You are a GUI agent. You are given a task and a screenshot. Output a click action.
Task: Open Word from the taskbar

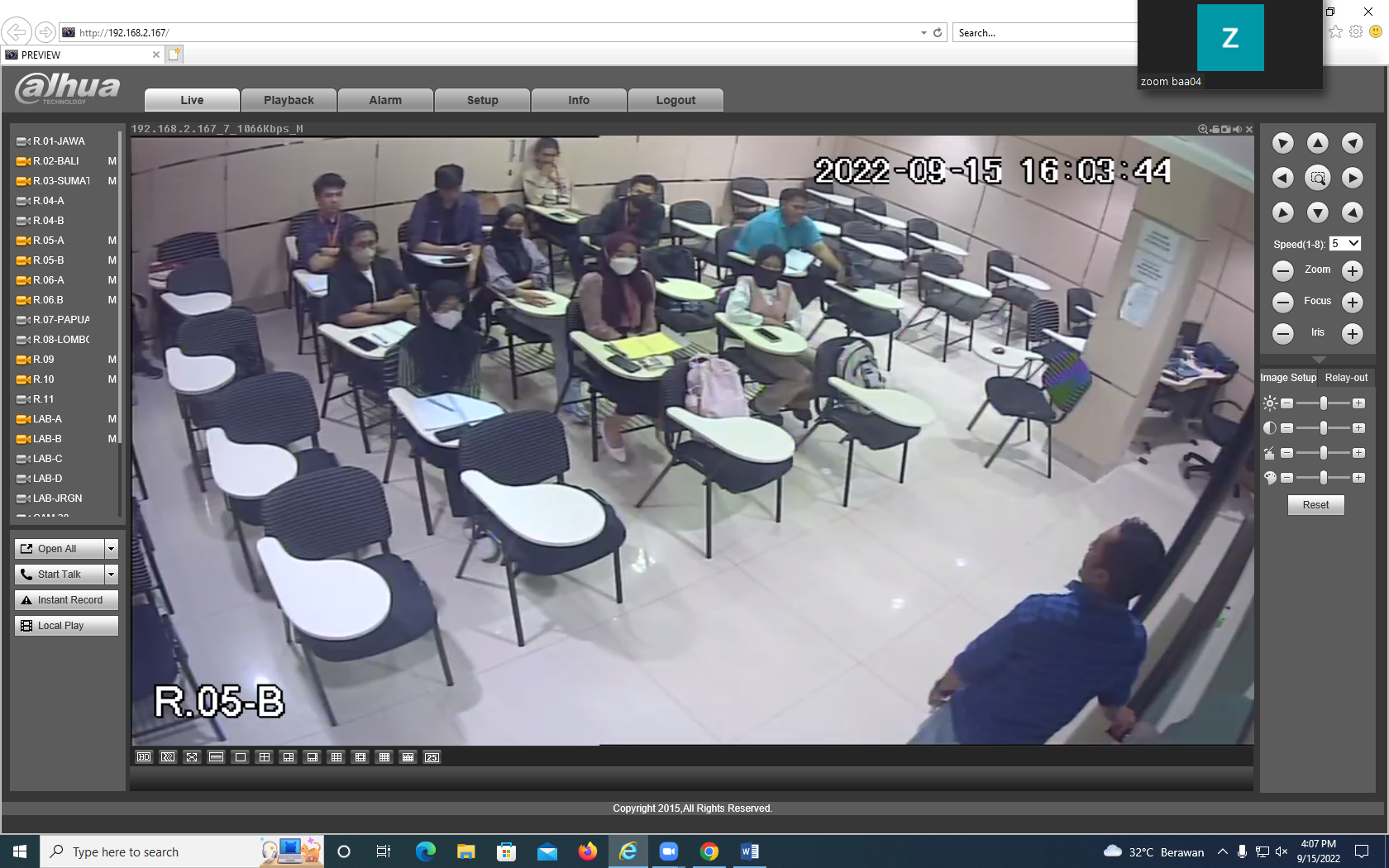pos(750,851)
